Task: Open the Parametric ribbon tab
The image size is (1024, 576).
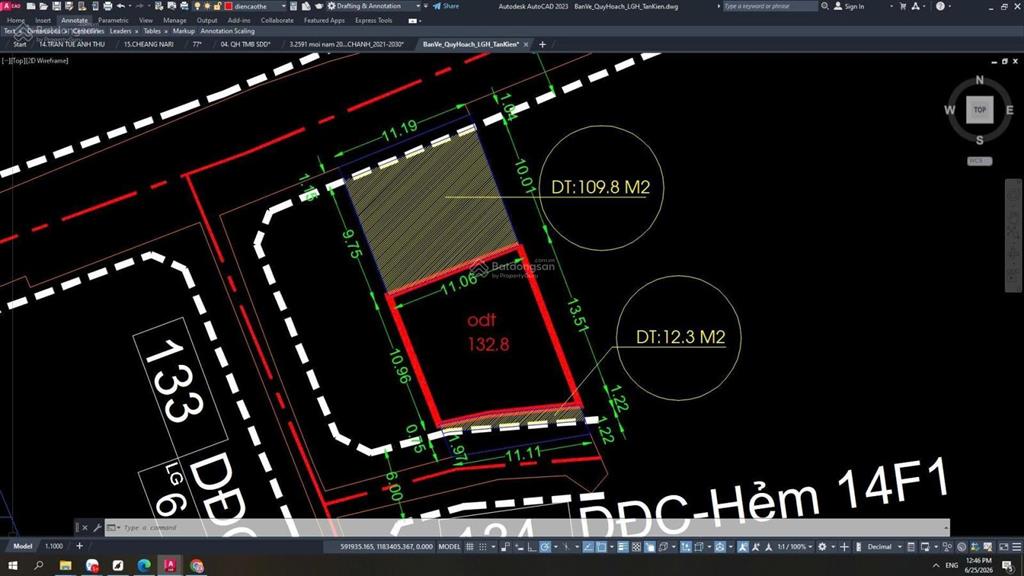Action: coord(113,20)
